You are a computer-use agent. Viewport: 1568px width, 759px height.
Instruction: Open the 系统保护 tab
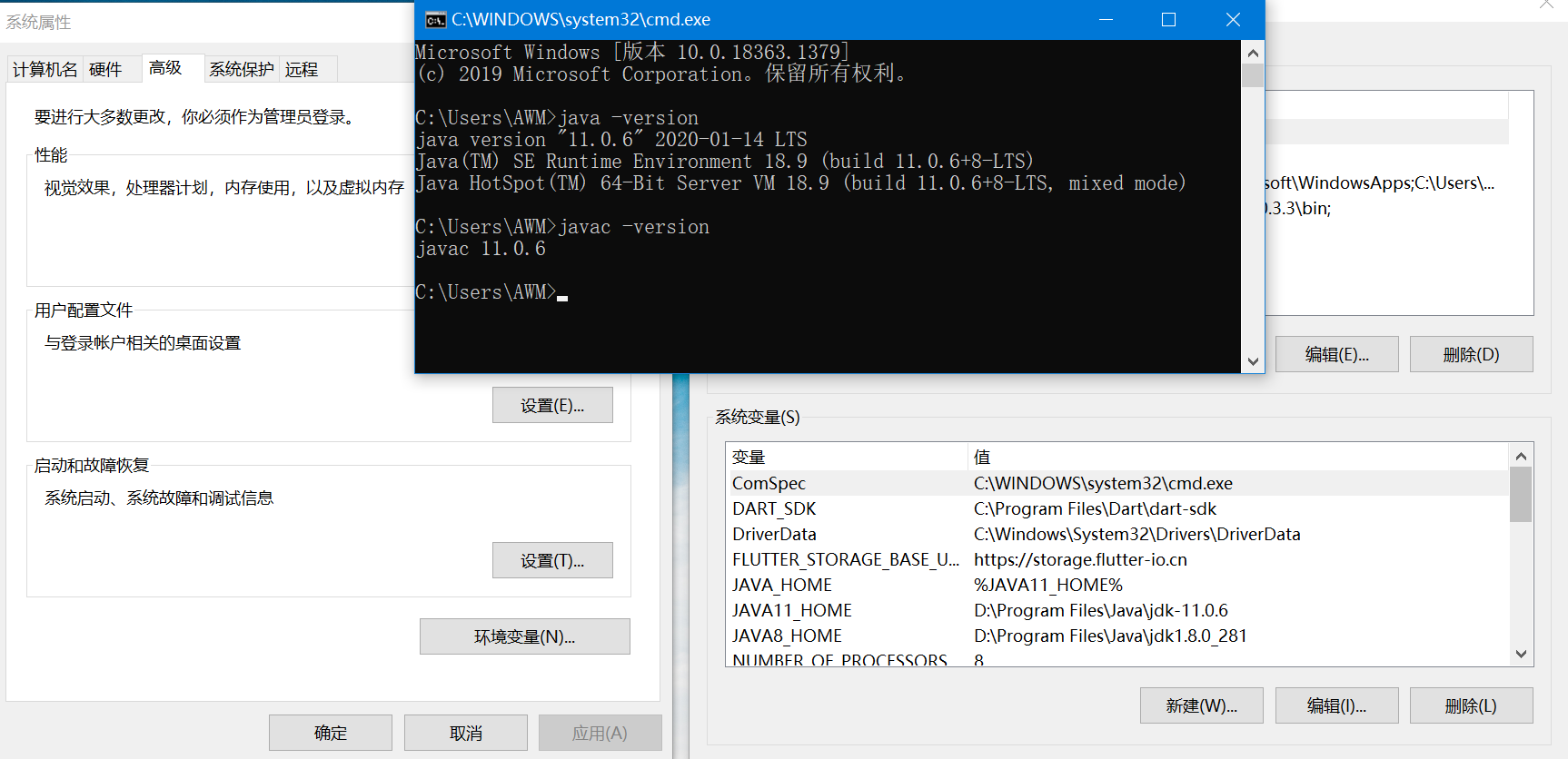click(x=242, y=69)
